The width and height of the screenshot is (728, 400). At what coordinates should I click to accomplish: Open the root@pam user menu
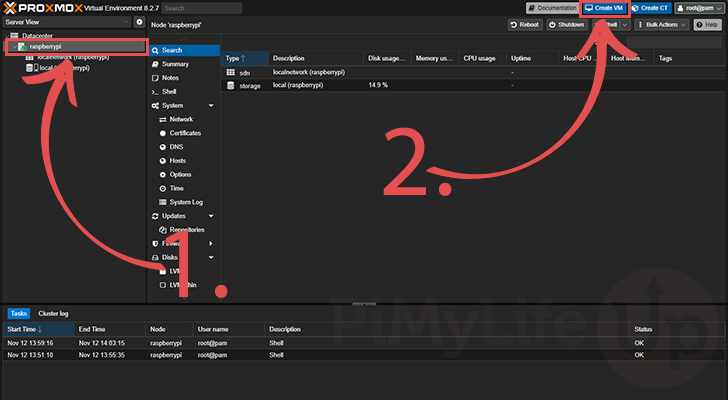[700, 8]
